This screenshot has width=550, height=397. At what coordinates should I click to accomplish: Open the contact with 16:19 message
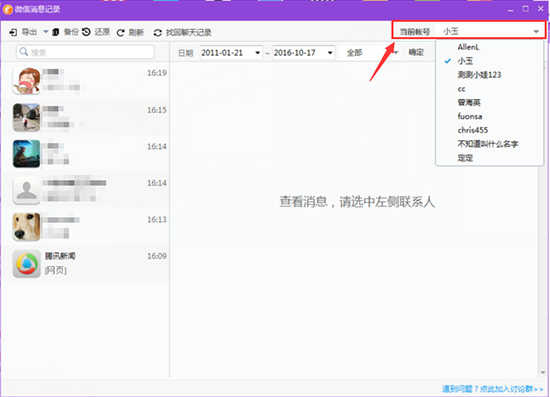(x=85, y=81)
